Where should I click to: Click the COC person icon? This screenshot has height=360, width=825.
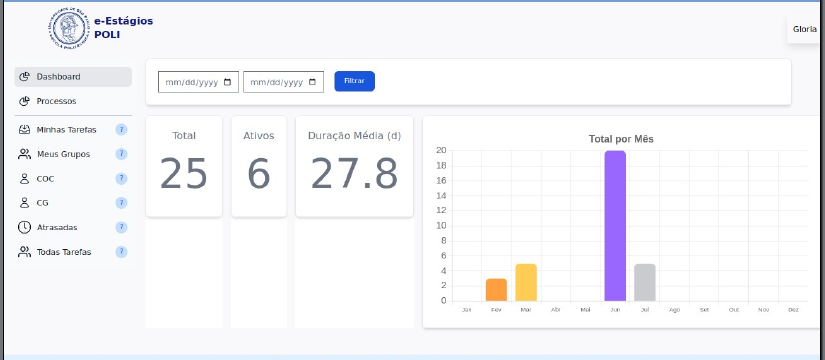[24, 178]
